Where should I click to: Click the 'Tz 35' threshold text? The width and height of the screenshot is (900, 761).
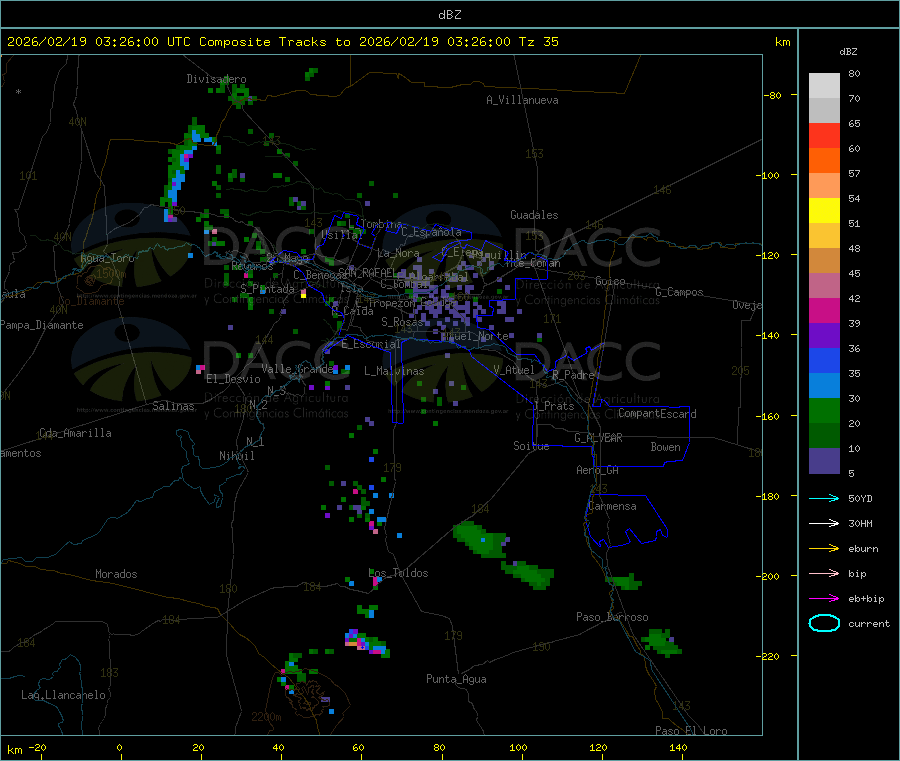click(538, 42)
